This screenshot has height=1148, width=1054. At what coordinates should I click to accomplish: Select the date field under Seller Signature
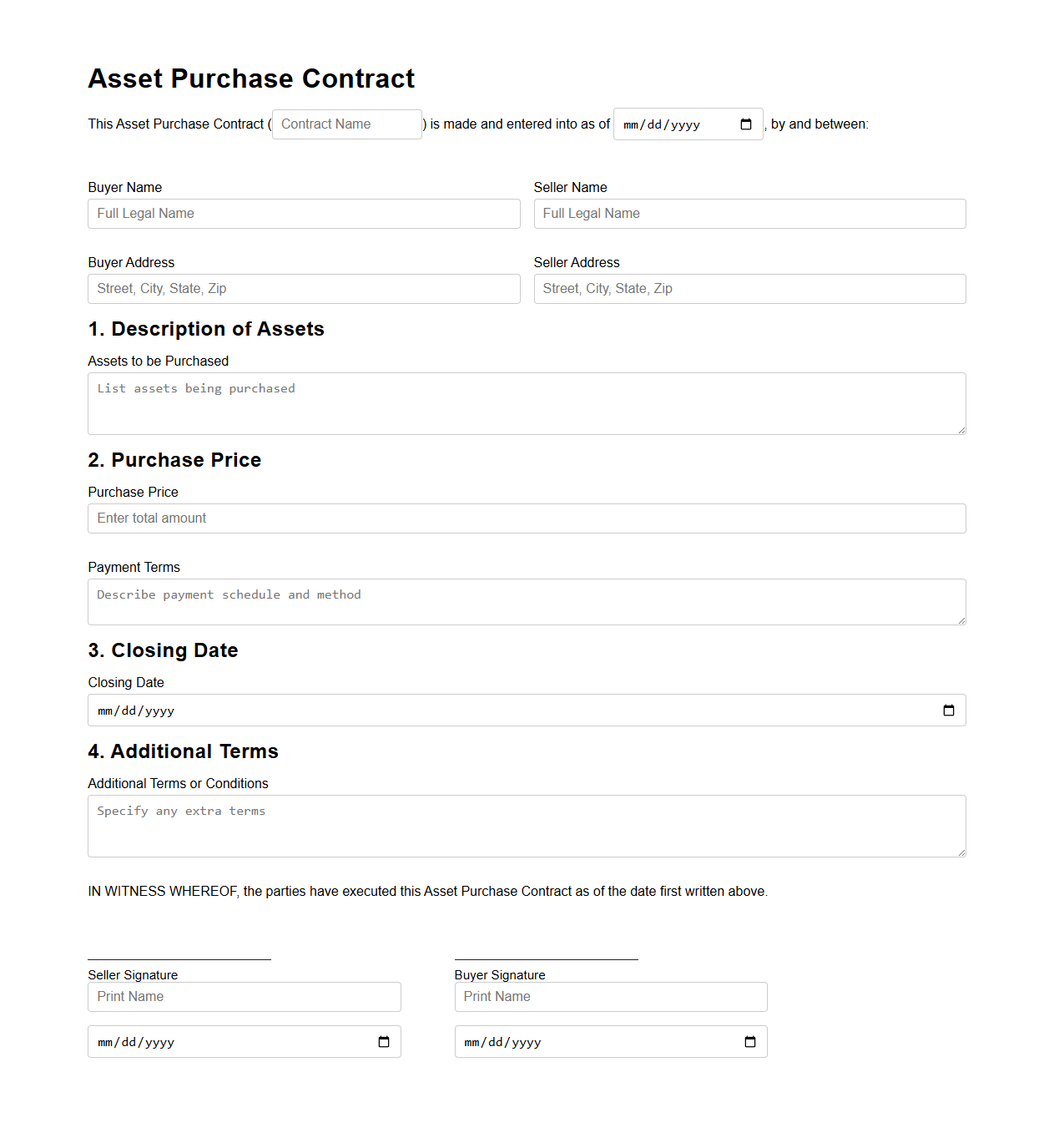(x=209, y=1041)
